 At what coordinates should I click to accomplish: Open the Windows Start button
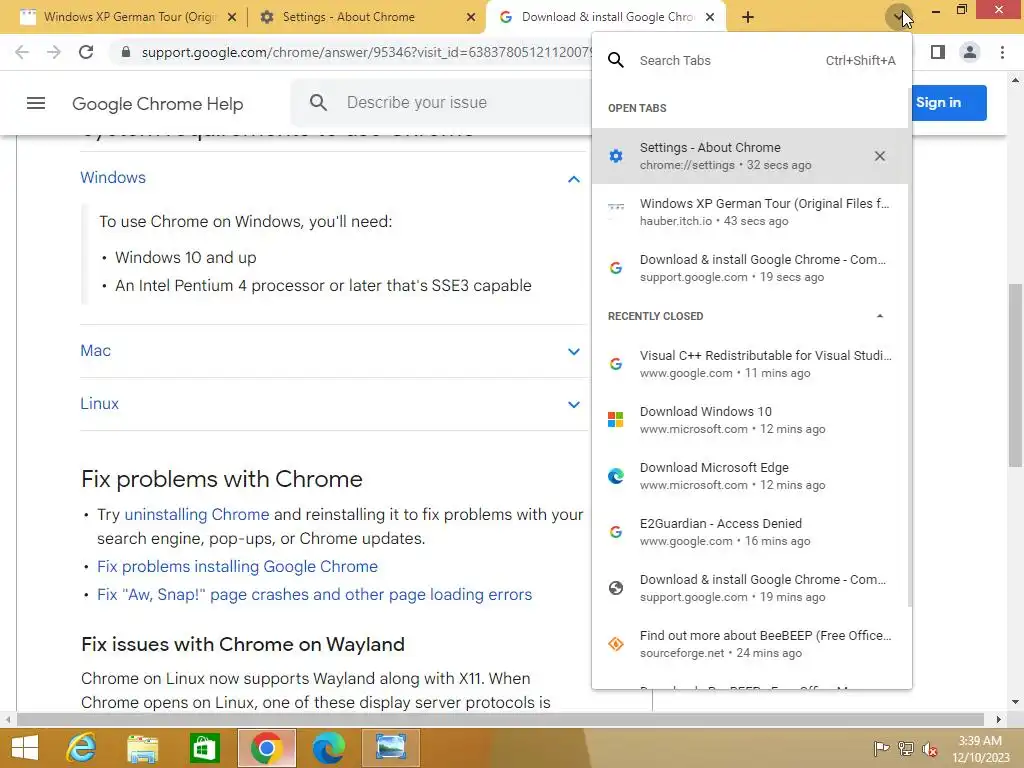25,748
